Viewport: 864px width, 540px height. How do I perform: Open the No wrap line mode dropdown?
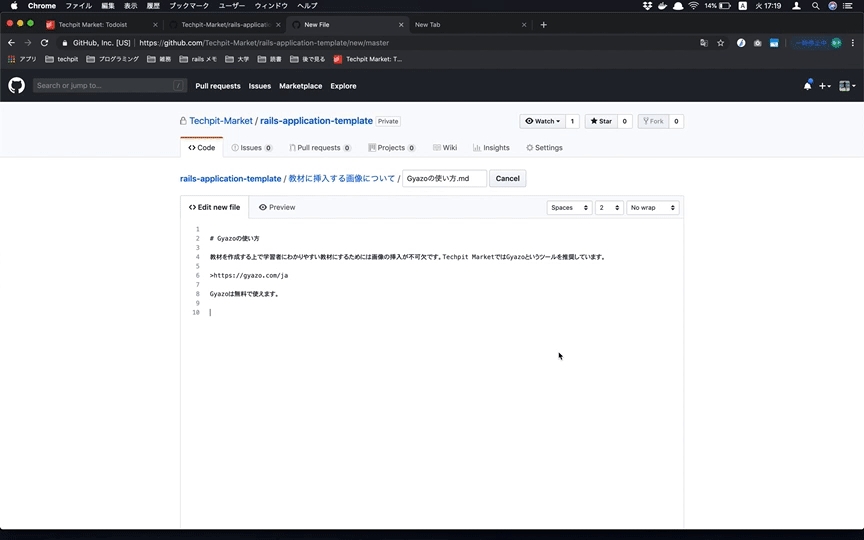tap(652, 207)
